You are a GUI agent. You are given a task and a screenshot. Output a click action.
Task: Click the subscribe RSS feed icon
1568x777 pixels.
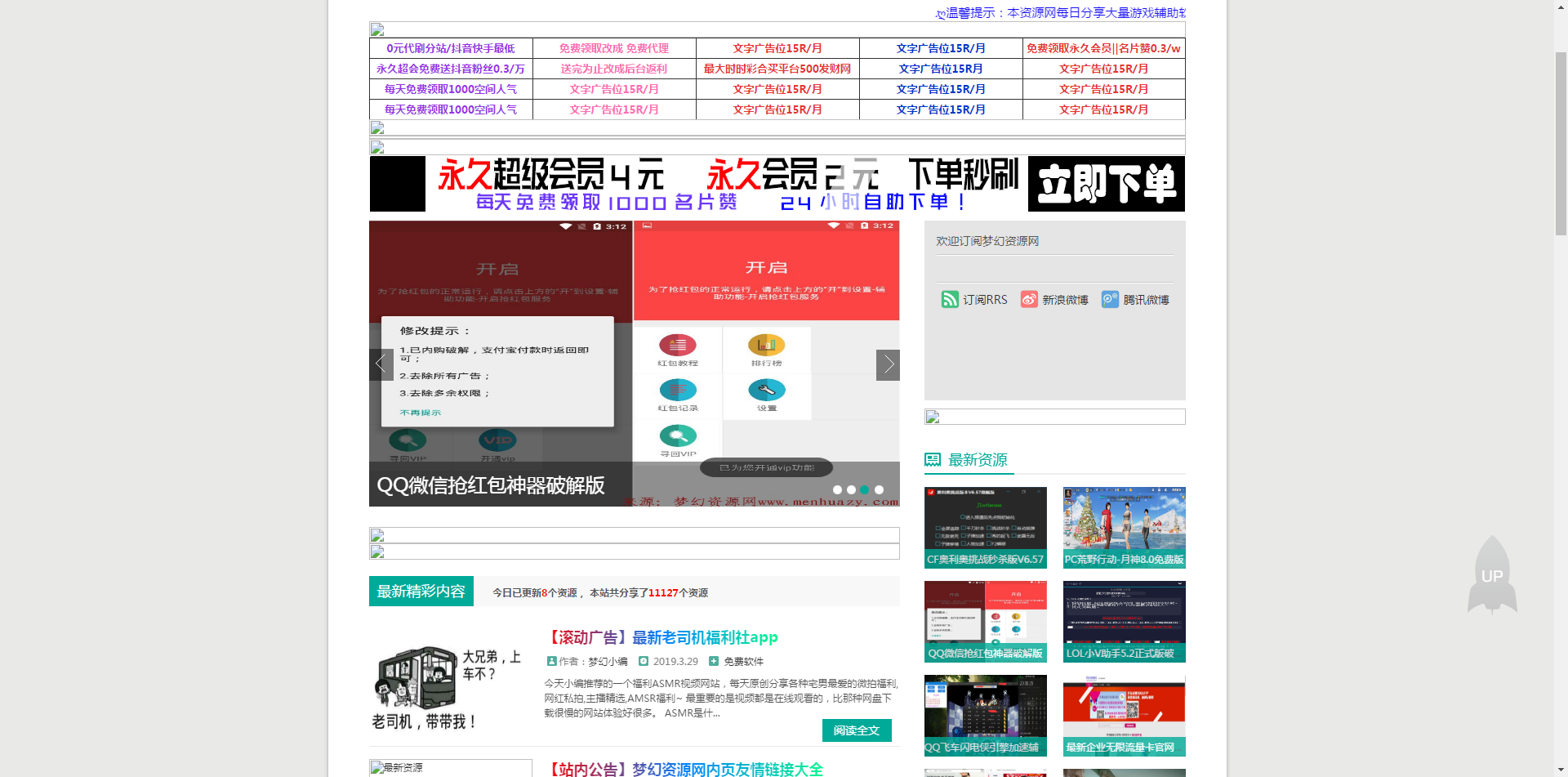[950, 299]
